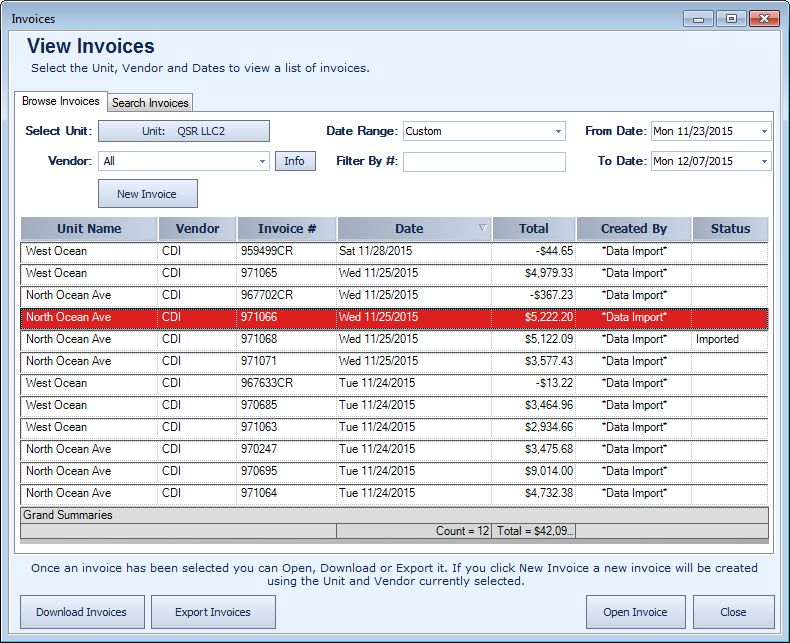Image resolution: width=790 pixels, height=643 pixels.
Task: Expand the Date Range dropdown
Action: tap(558, 131)
